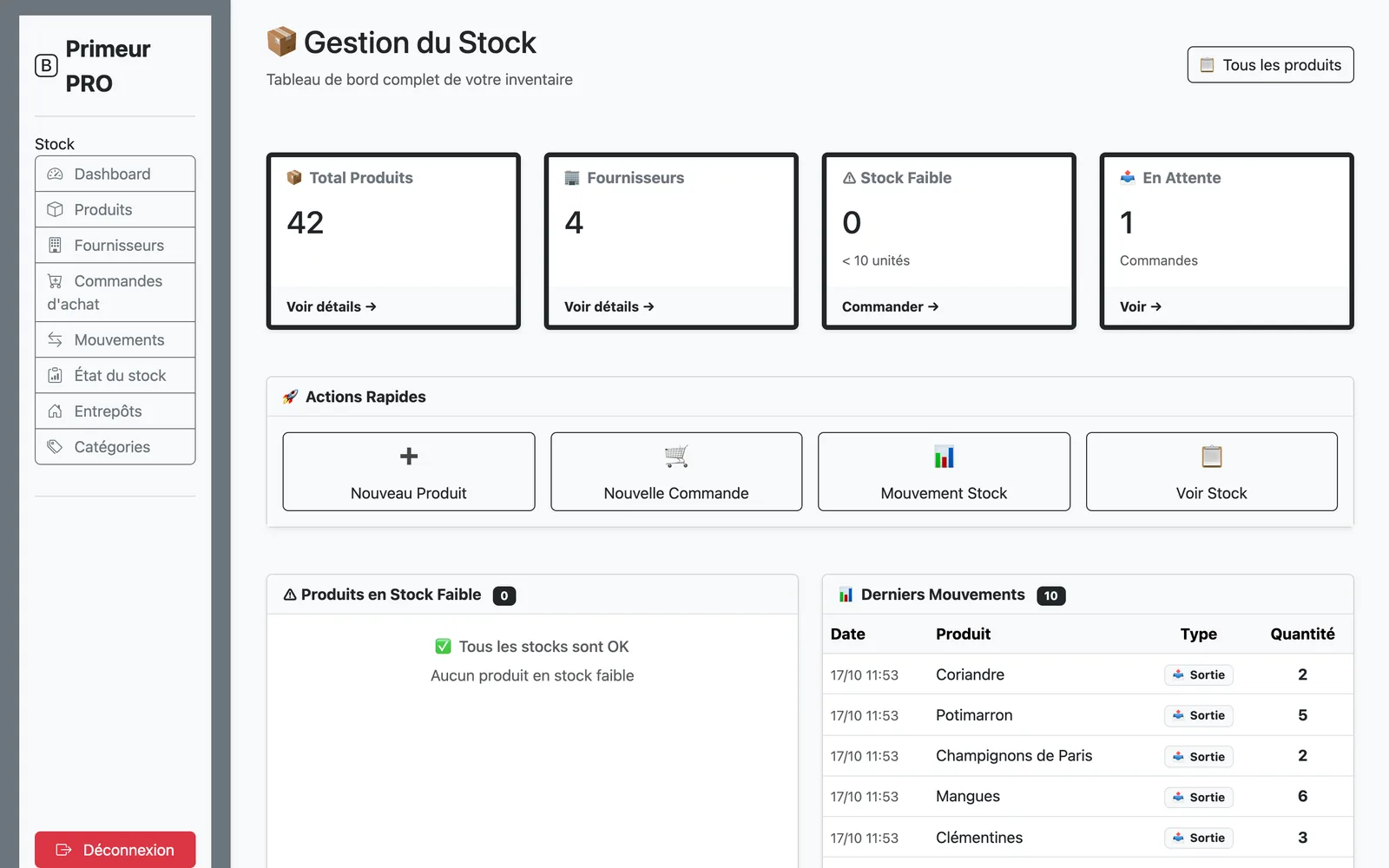This screenshot has width=1389, height=868.
Task: Open Catégories in the sidebar
Action: click(115, 446)
